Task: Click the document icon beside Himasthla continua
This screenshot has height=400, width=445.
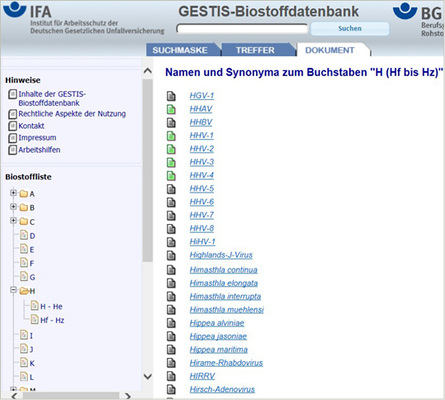Action: click(171, 270)
